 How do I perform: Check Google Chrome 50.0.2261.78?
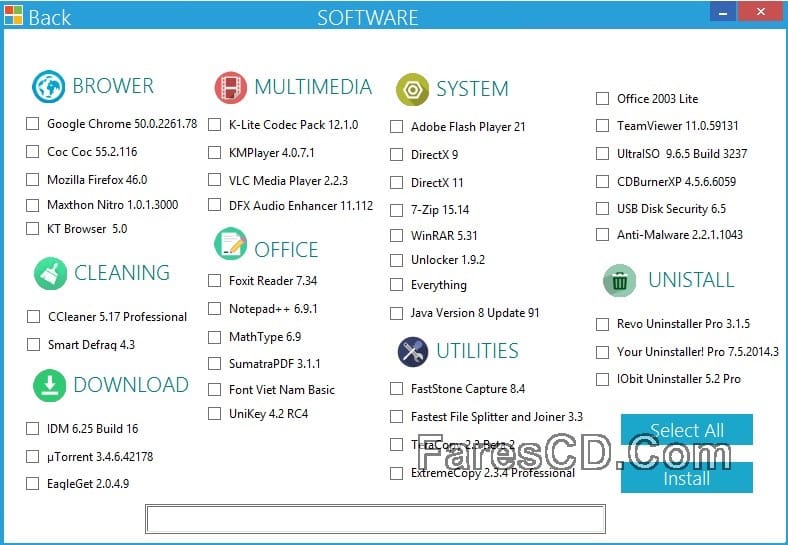click(33, 124)
